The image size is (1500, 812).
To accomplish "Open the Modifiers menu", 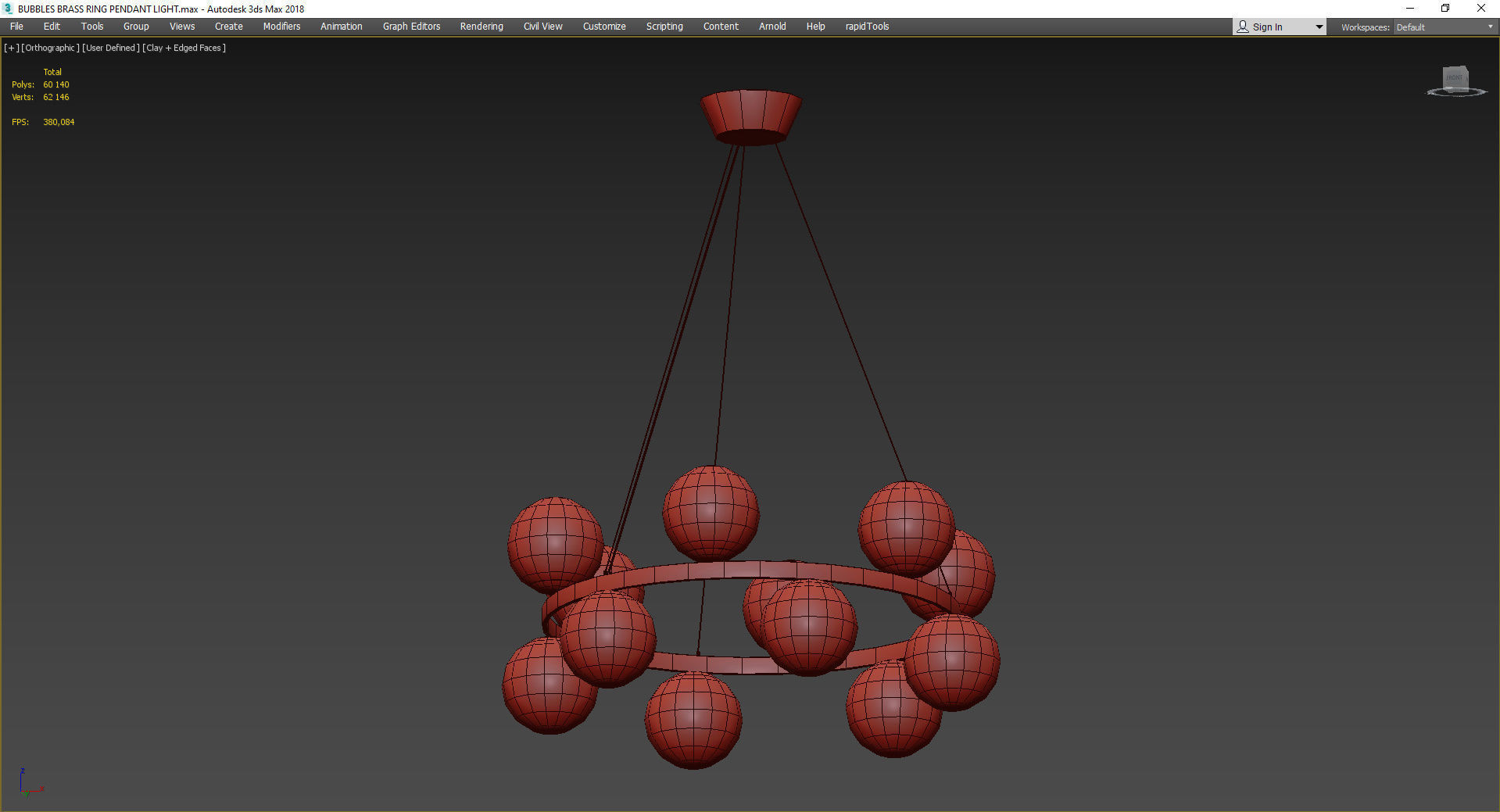I will pos(281,27).
